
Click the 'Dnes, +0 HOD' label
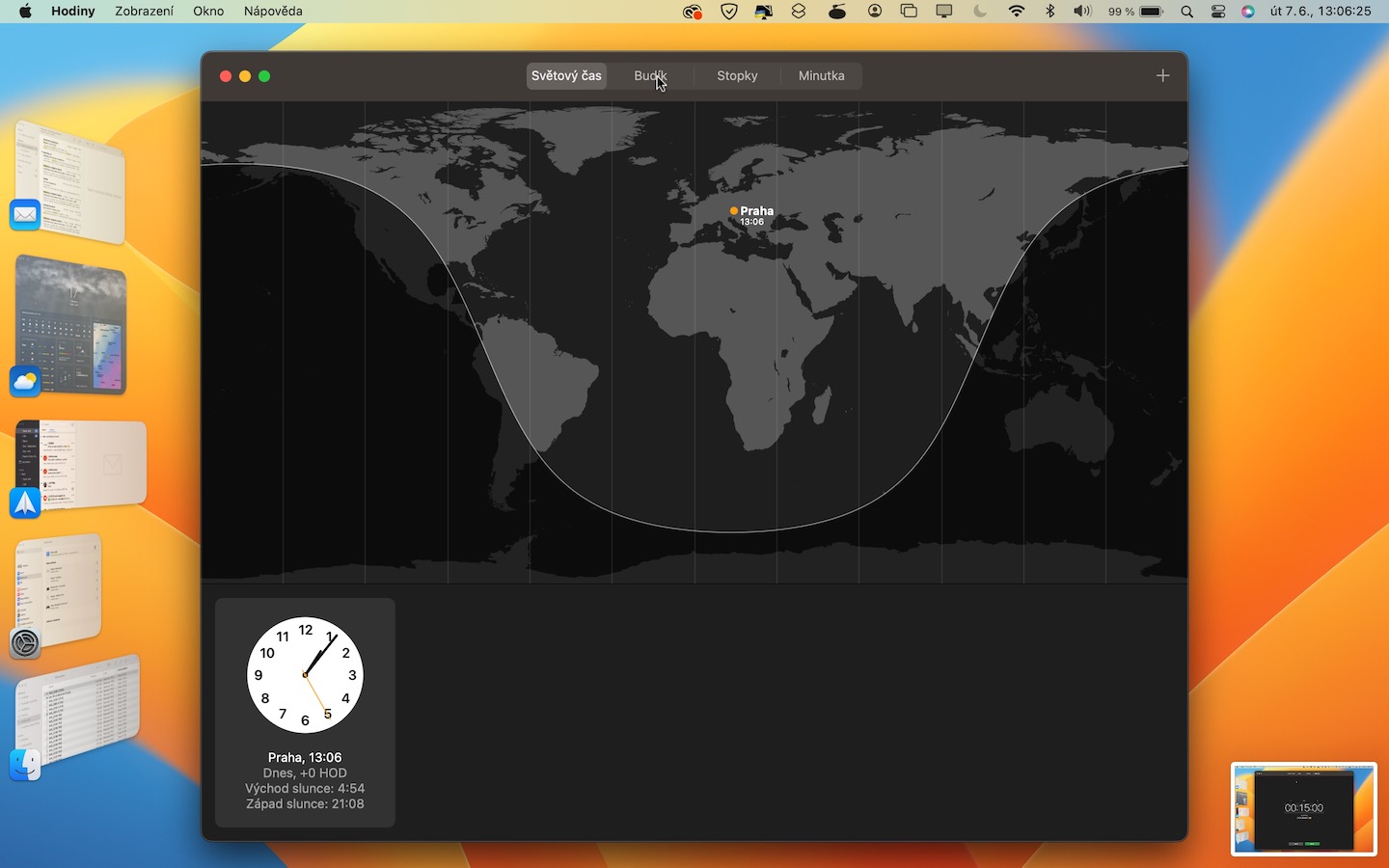[305, 773]
